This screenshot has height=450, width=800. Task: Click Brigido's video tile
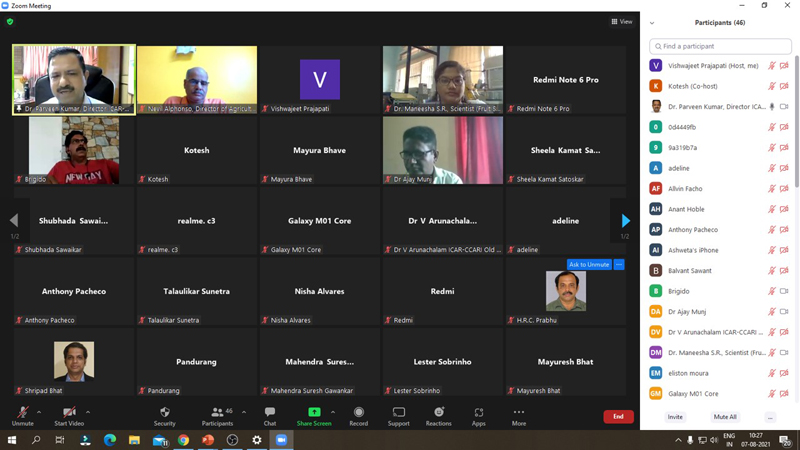point(74,150)
